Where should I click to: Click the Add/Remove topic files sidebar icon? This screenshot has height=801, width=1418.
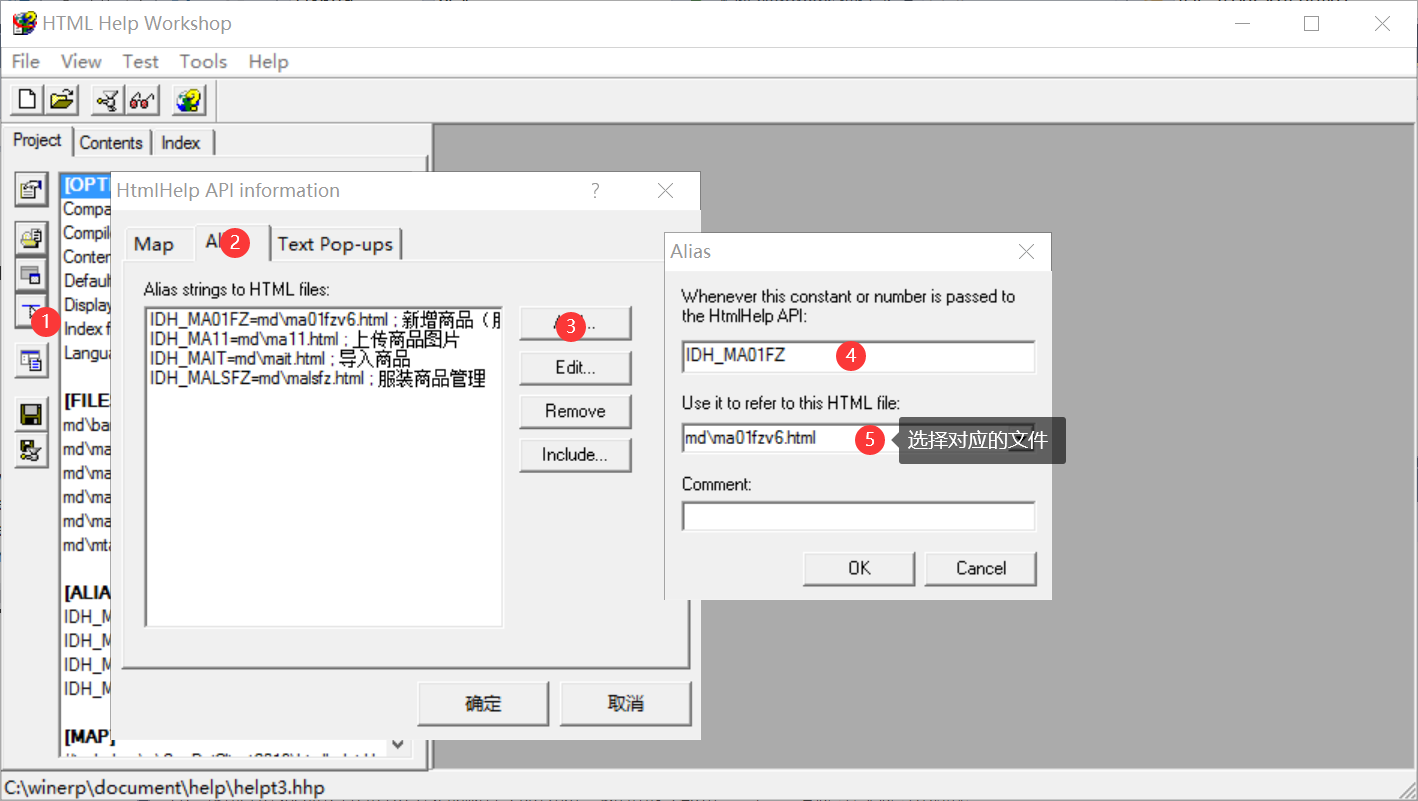point(32,238)
